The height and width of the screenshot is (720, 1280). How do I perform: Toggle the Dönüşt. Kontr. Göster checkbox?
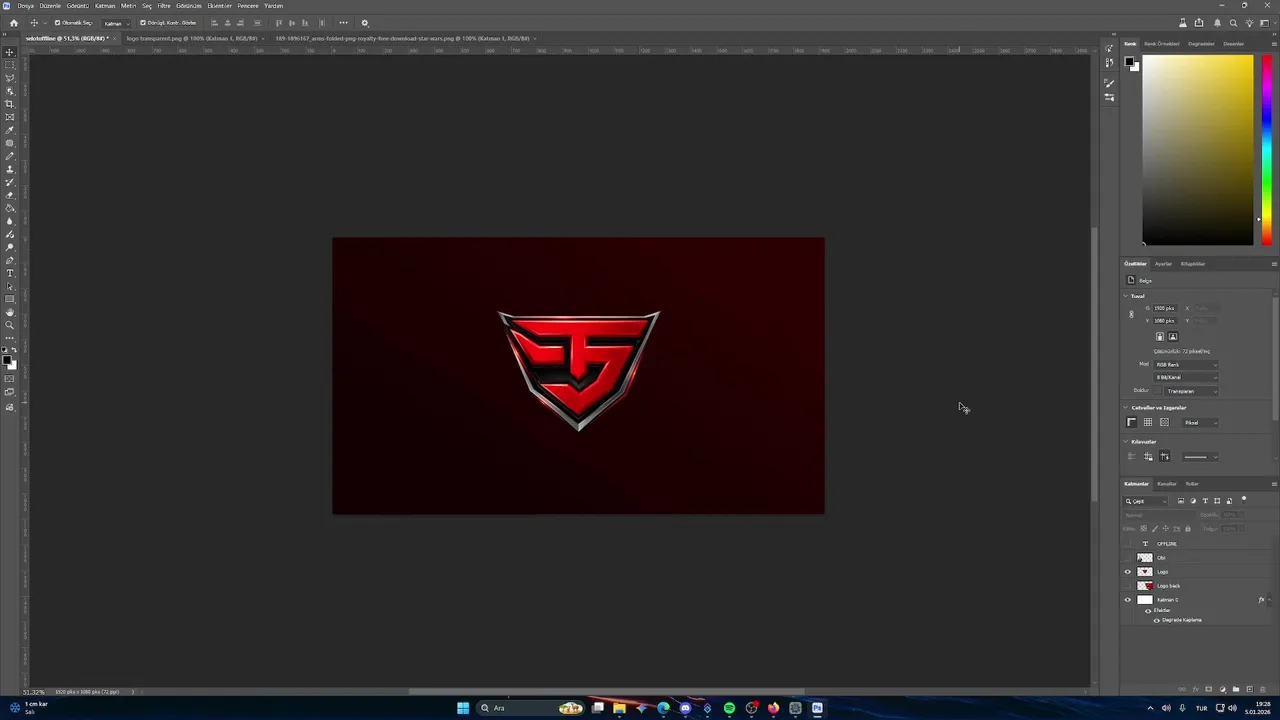click(x=143, y=23)
